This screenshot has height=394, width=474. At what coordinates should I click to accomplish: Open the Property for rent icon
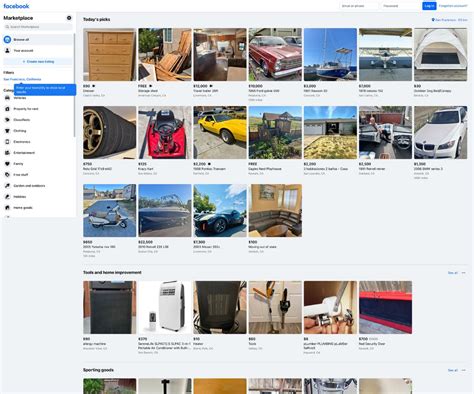(7, 109)
